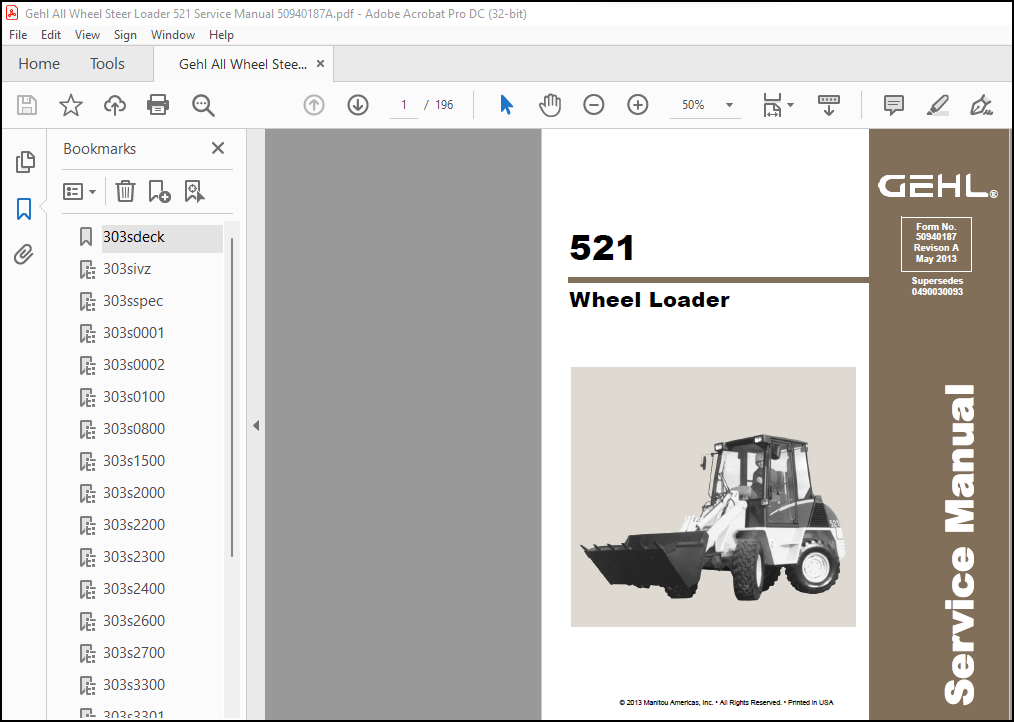
Task: Click the bookmarks panel scrollbar
Action: pyautogui.click(x=232, y=396)
